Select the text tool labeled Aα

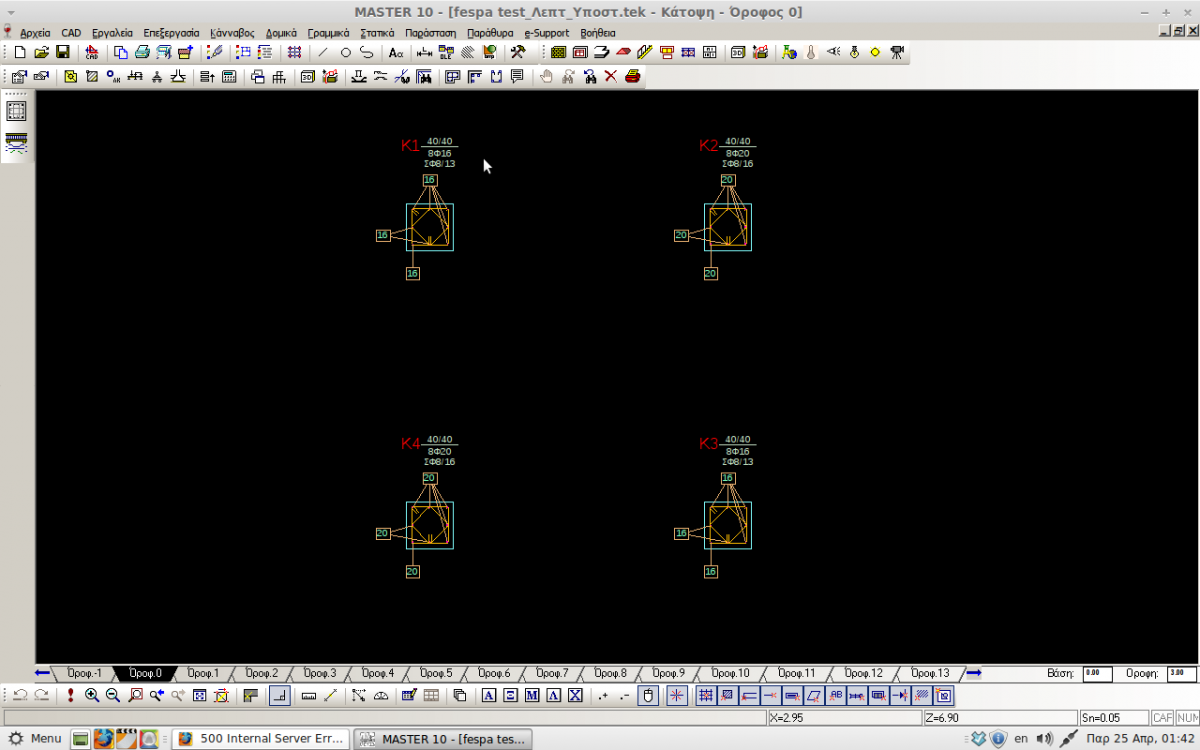click(396, 52)
